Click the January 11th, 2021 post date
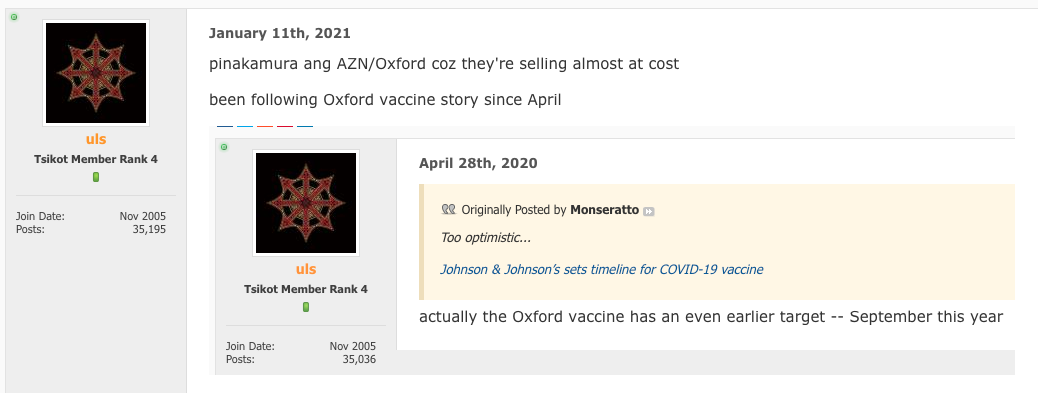 pos(279,33)
